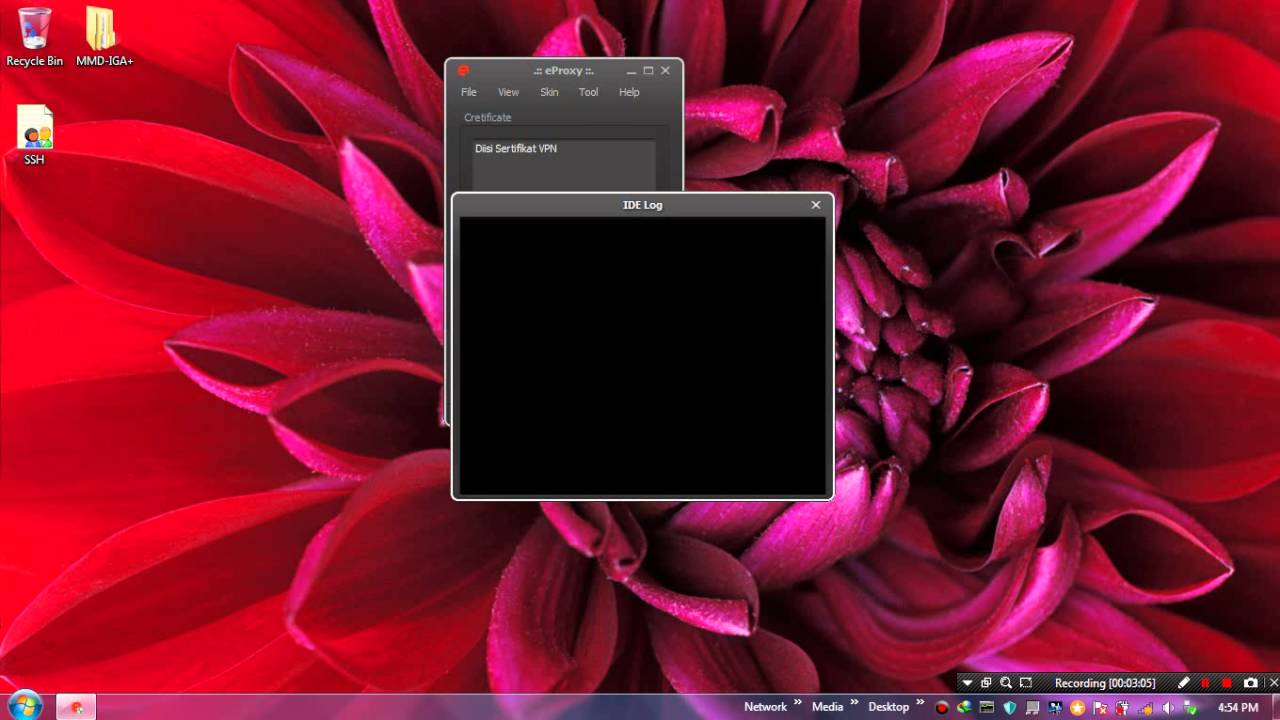The width and height of the screenshot is (1280, 720).
Task: Click the Desktop toolbar label
Action: click(x=888, y=707)
